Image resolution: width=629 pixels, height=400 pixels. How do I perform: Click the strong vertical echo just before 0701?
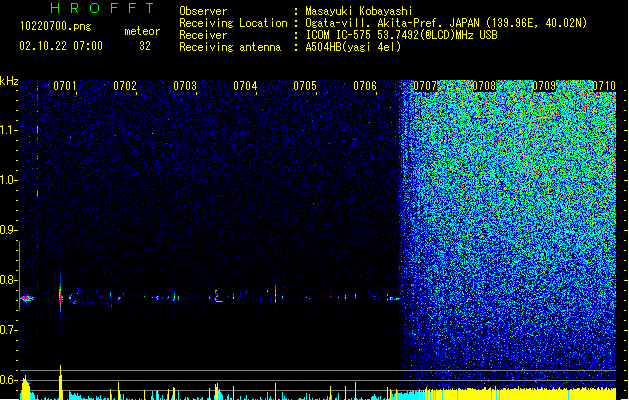61,296
